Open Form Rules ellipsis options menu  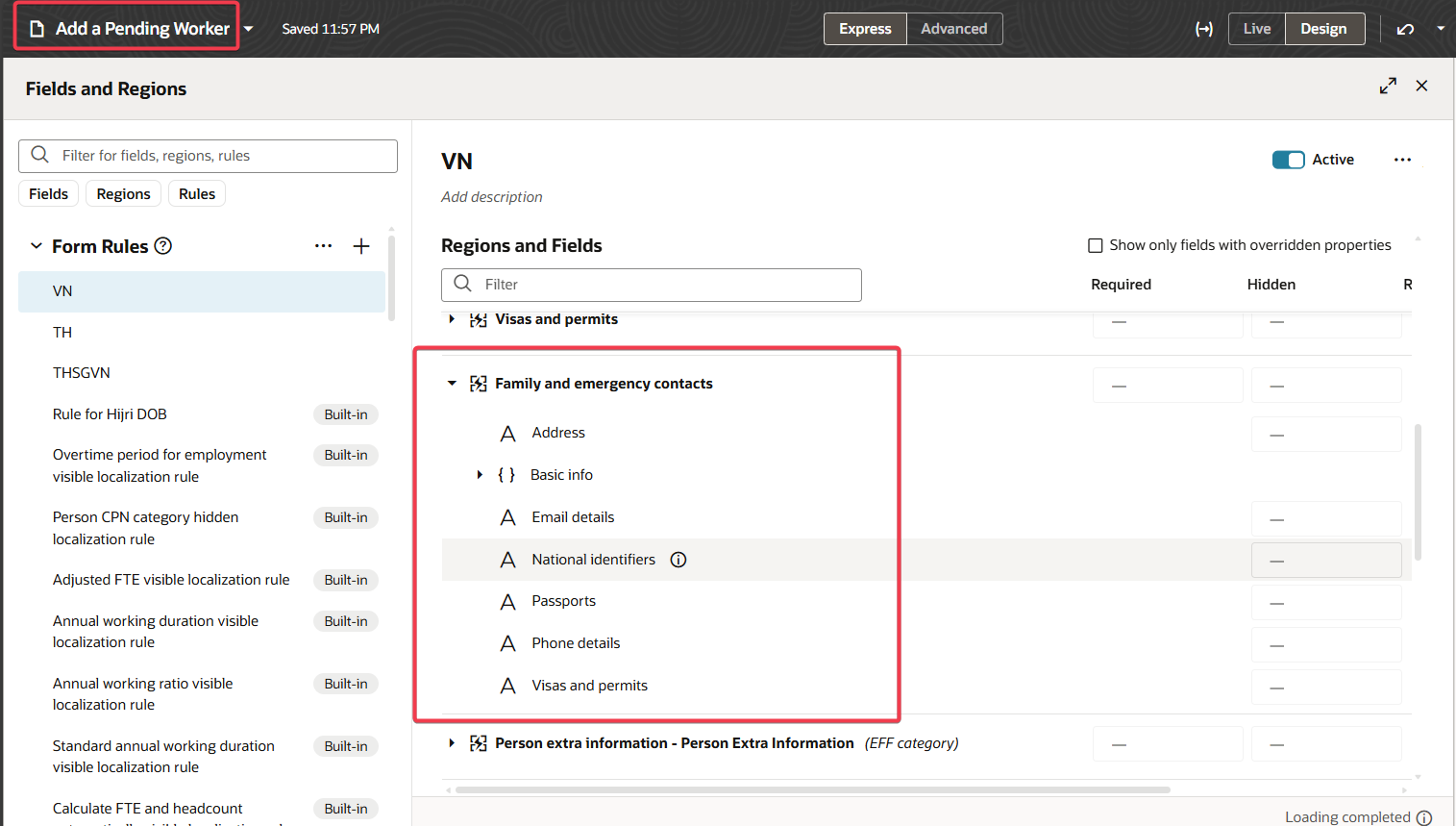(x=323, y=246)
